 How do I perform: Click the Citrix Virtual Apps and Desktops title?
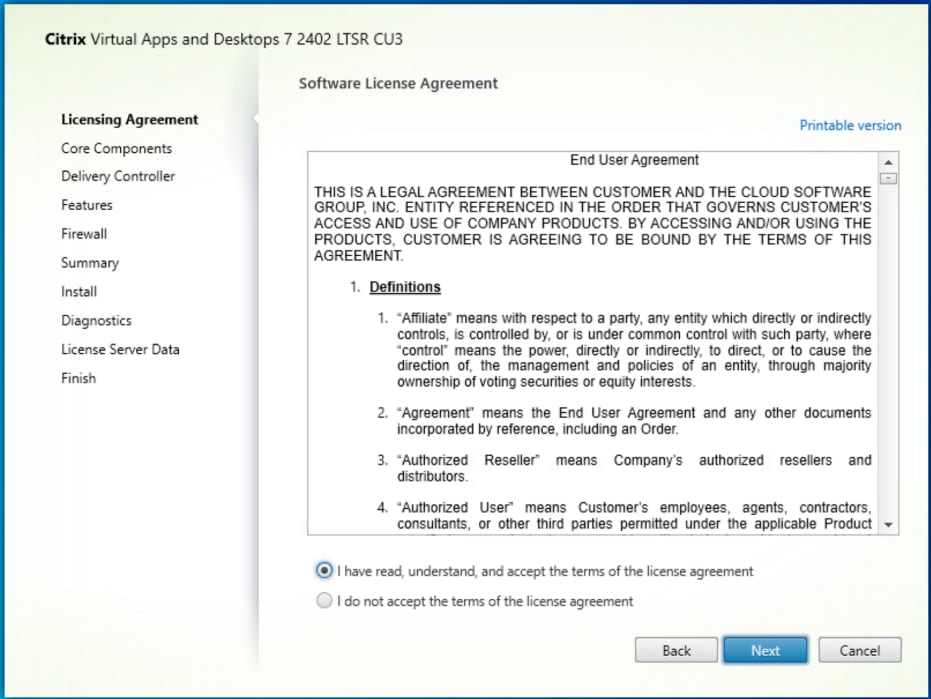coord(224,39)
